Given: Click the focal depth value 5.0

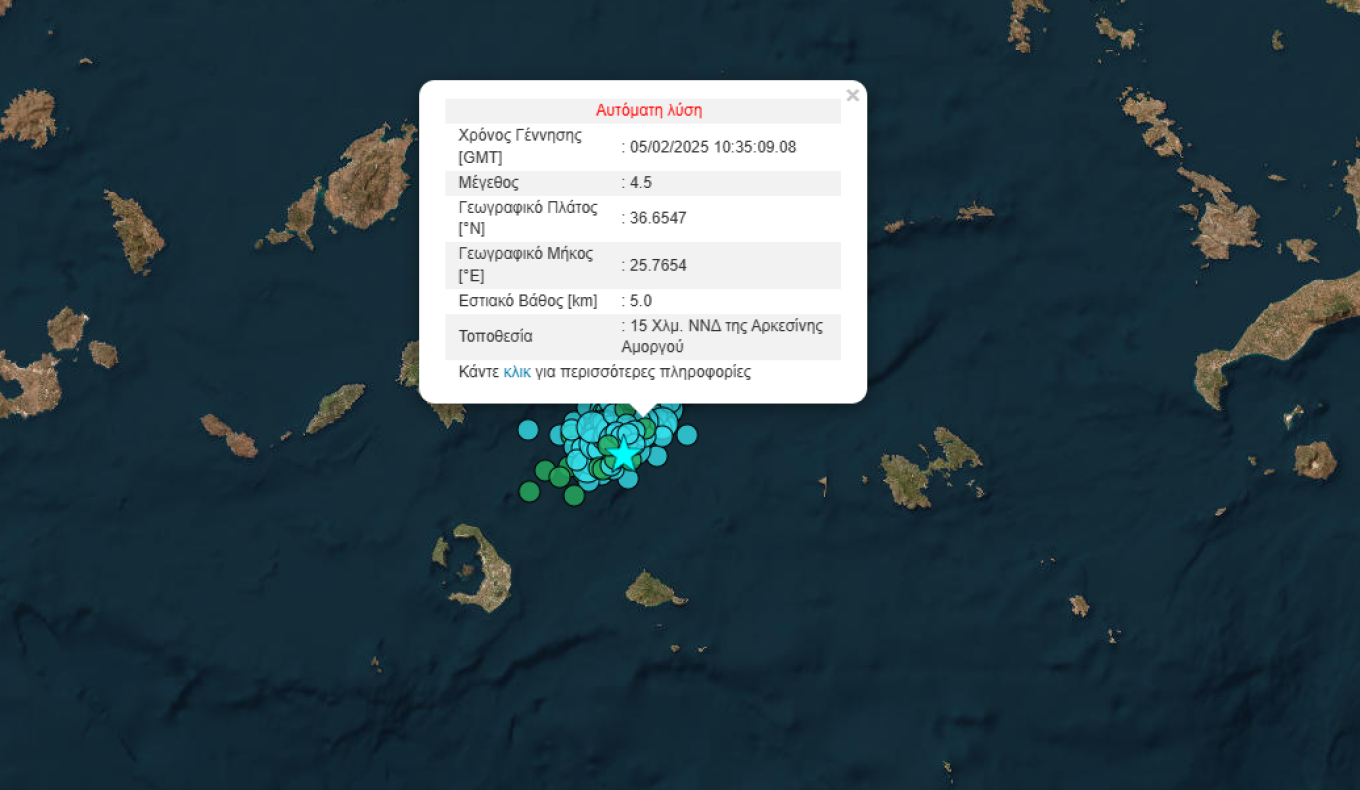Looking at the screenshot, I should [x=641, y=301].
